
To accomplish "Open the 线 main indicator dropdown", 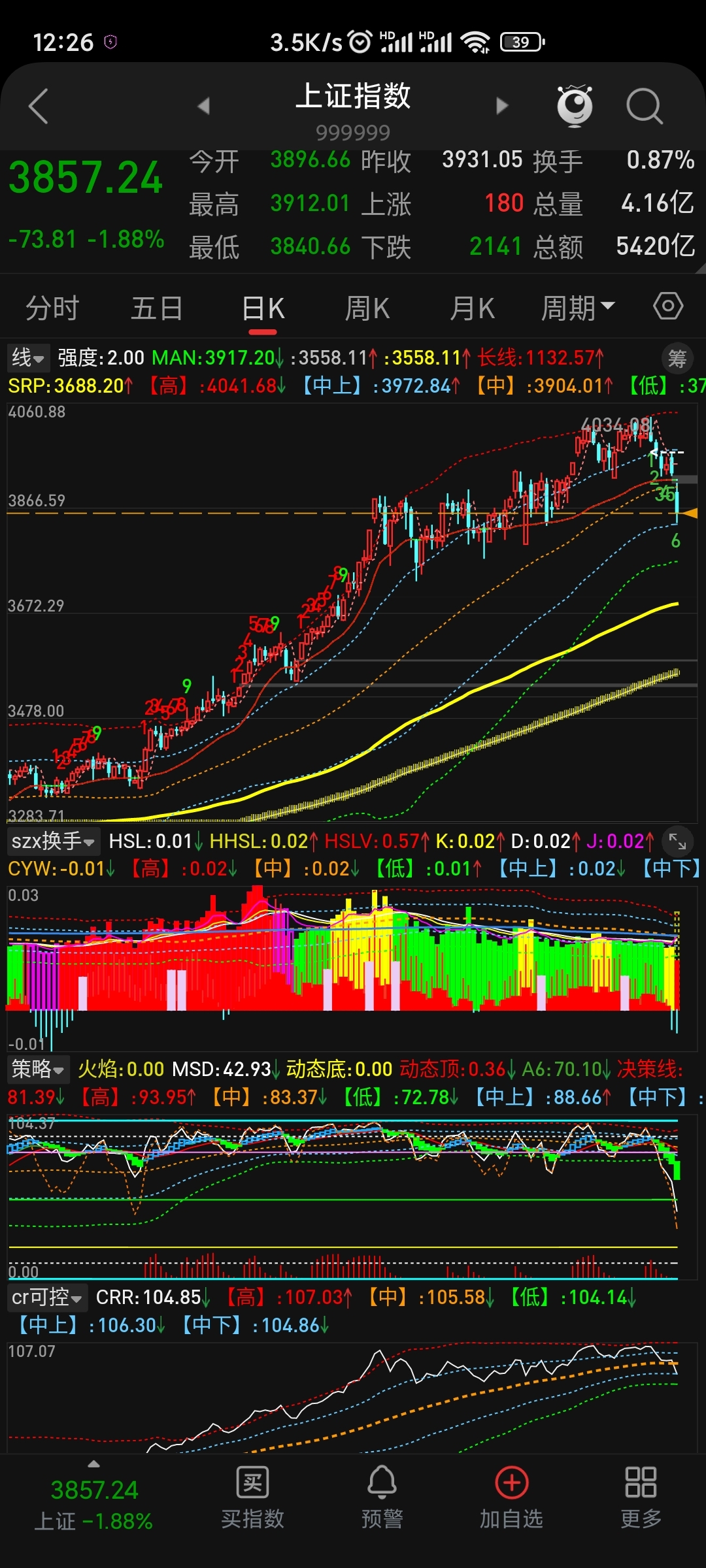I will 28,357.
